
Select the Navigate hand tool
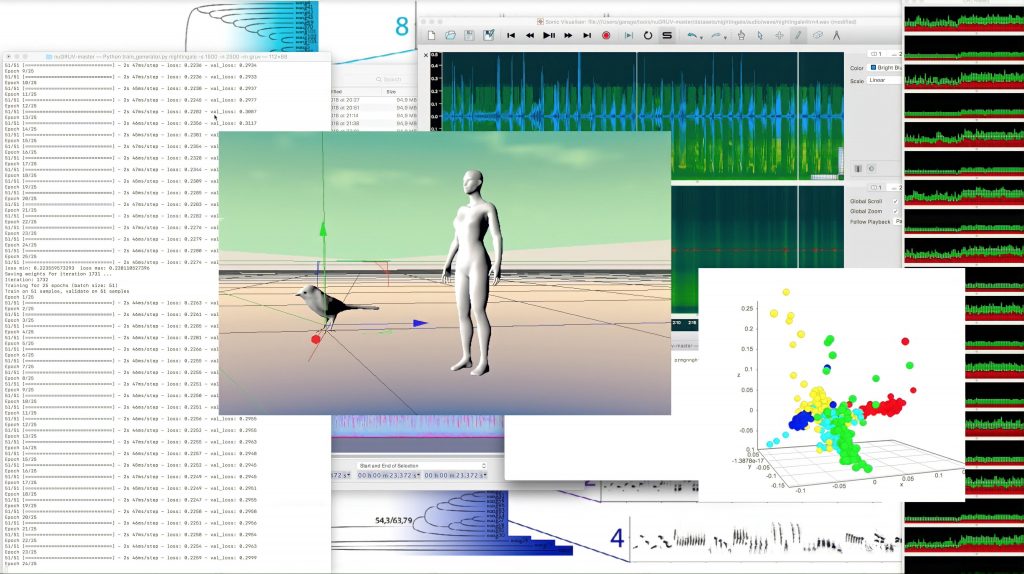coord(741,35)
